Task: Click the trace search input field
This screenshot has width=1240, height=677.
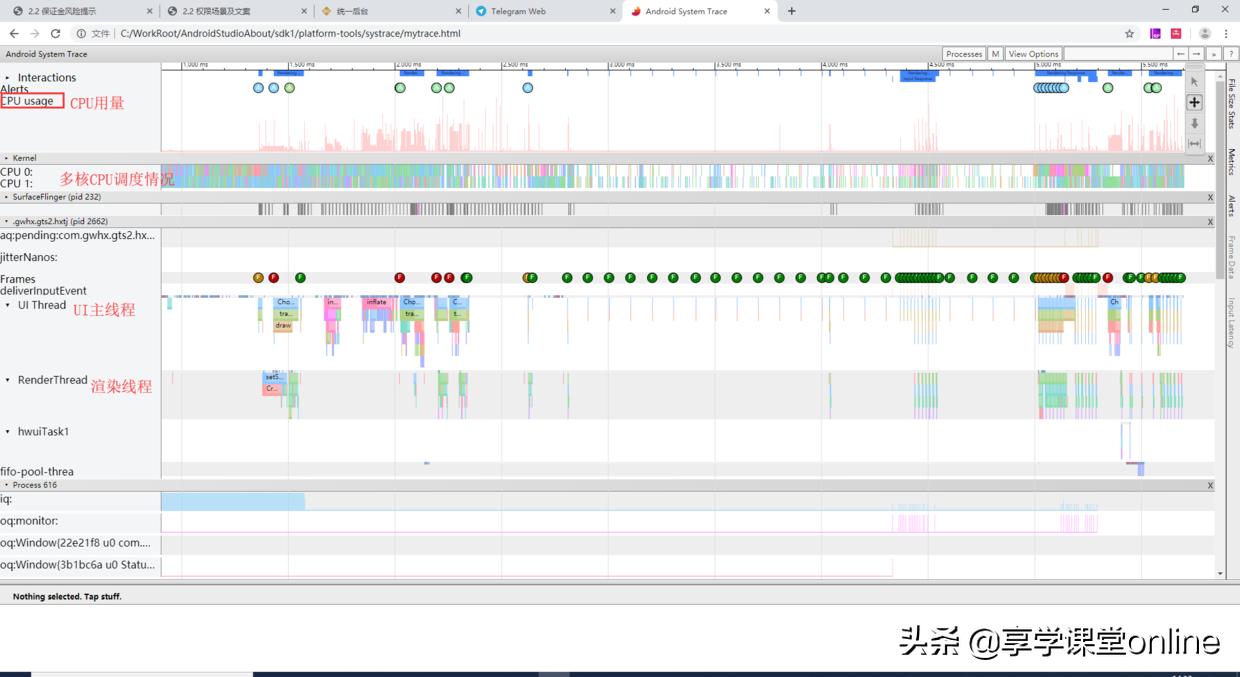Action: [1117, 54]
